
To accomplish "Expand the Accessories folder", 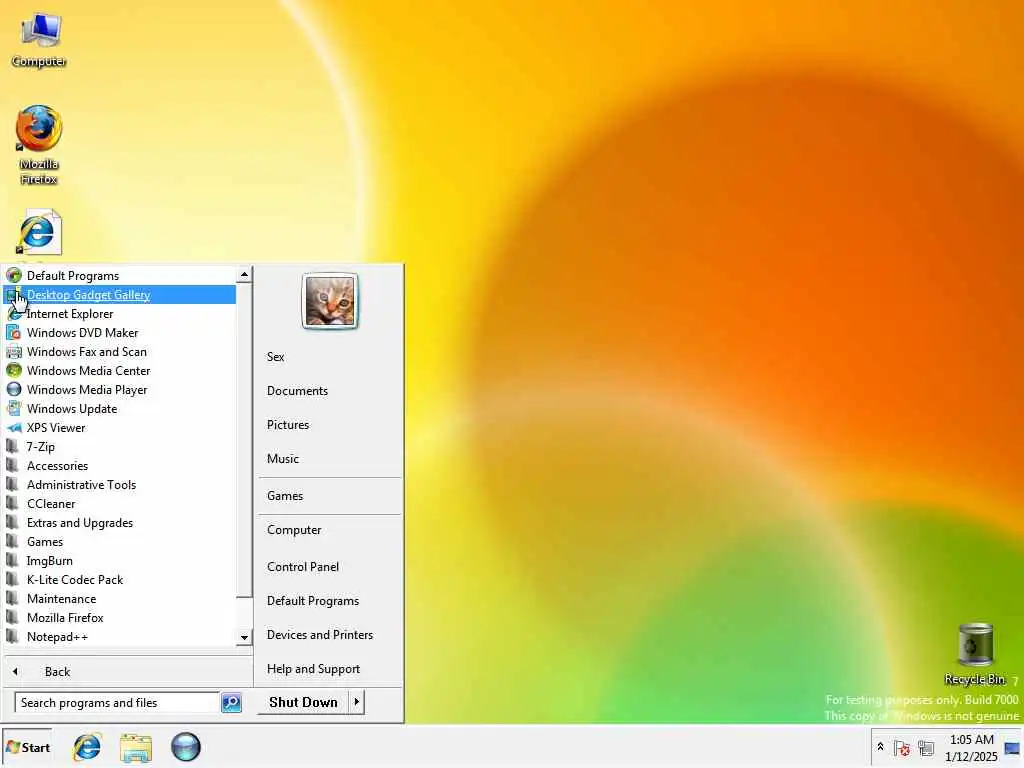I will [120, 466].
